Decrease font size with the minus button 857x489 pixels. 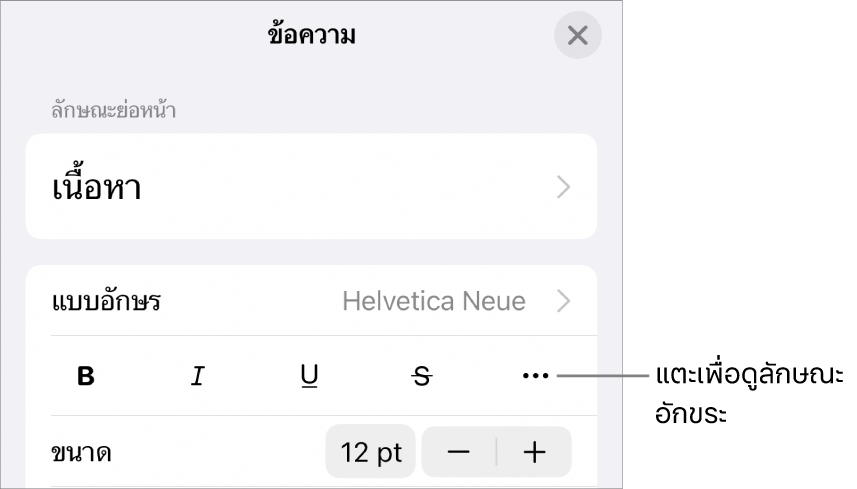(459, 452)
